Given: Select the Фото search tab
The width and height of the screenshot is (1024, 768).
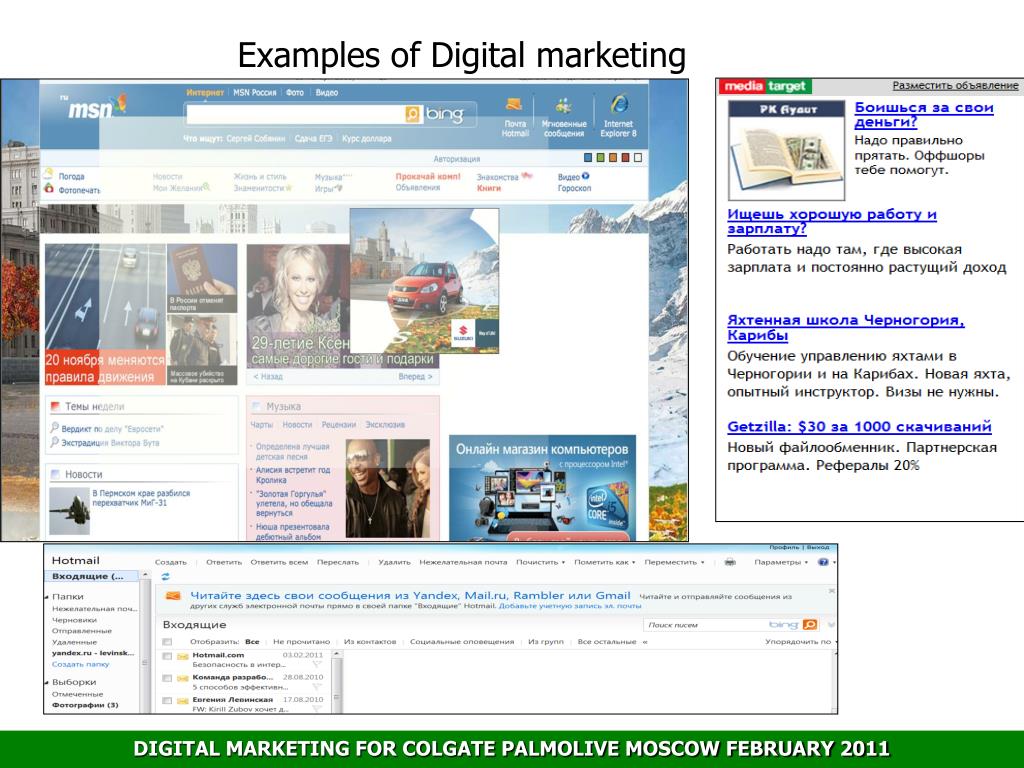Looking at the screenshot, I should pyautogui.click(x=295, y=93).
